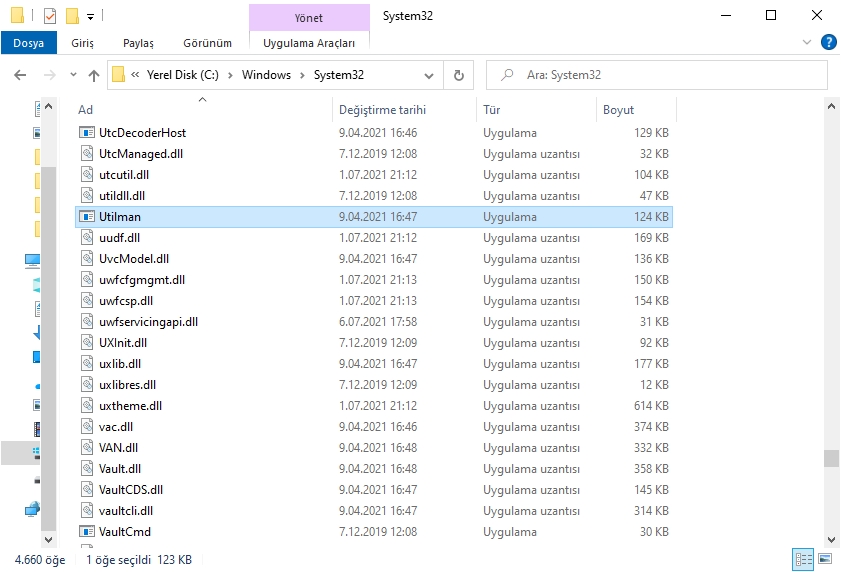Go forward with the forward arrow
841x572 pixels.
pyautogui.click(x=49, y=75)
